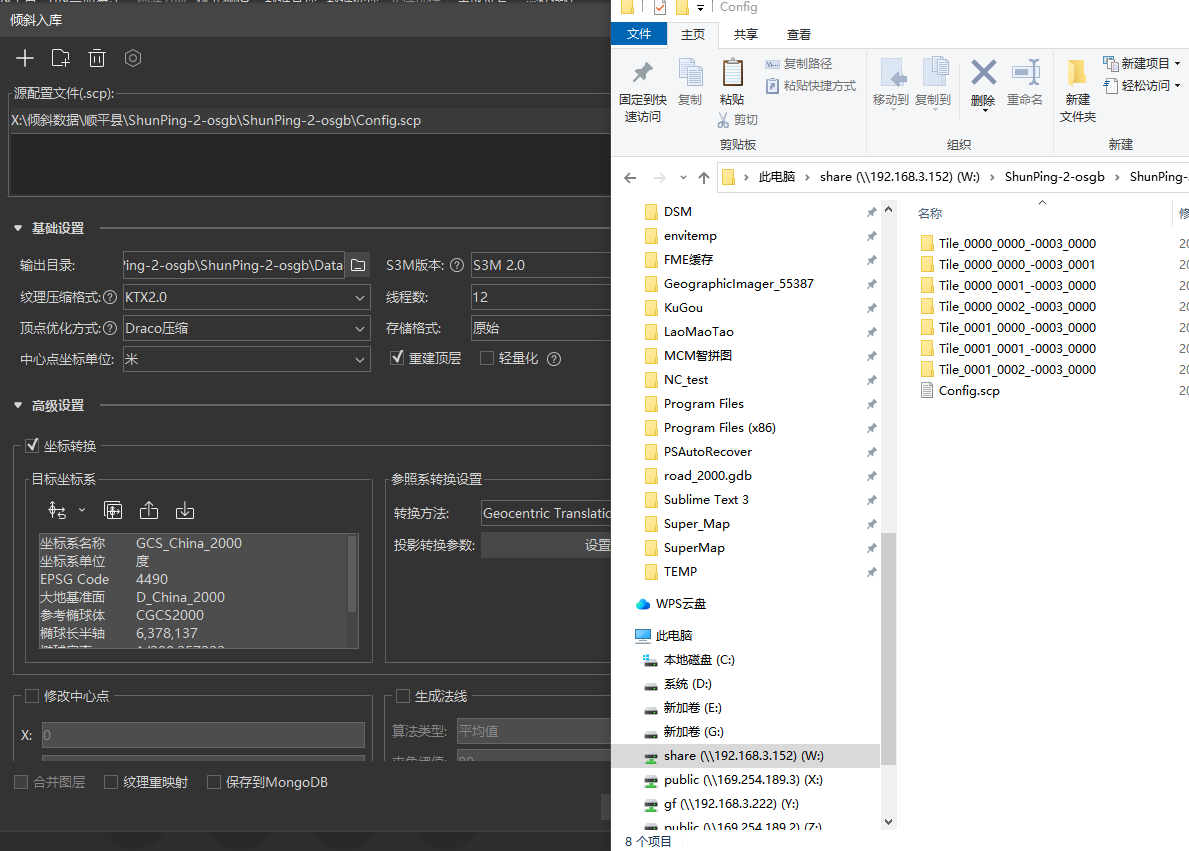Click help icon beside 纹理压缩格式
1189x851 pixels.
pos(111,298)
